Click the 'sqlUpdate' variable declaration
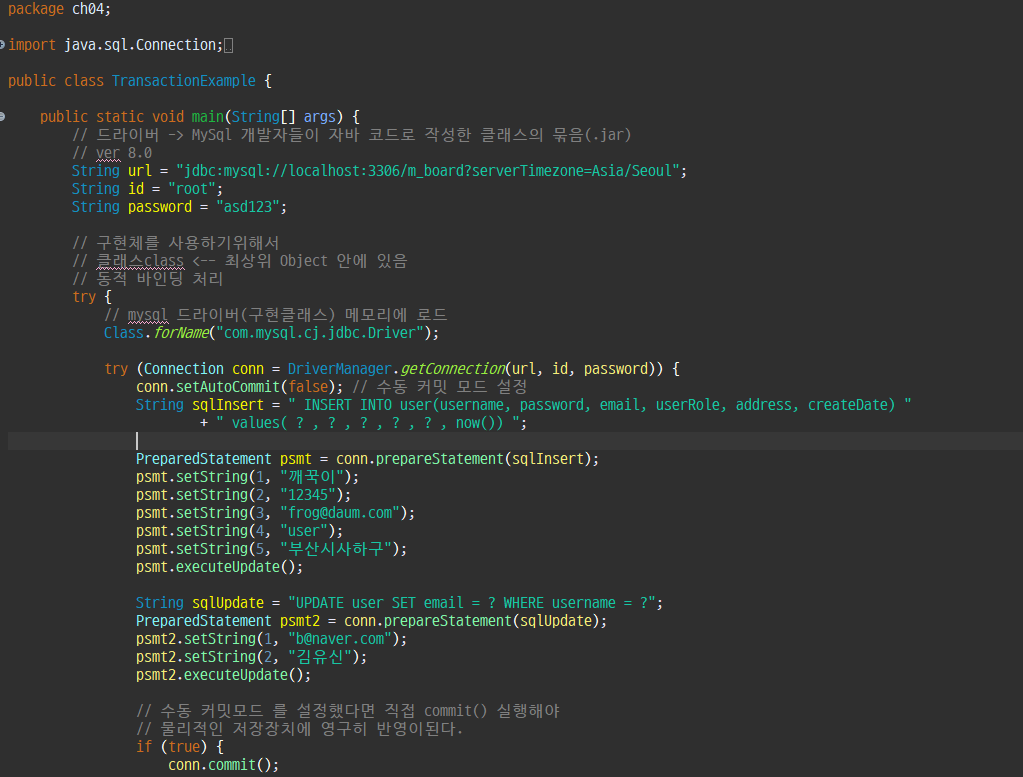This screenshot has height=777, width=1023. coord(228,603)
